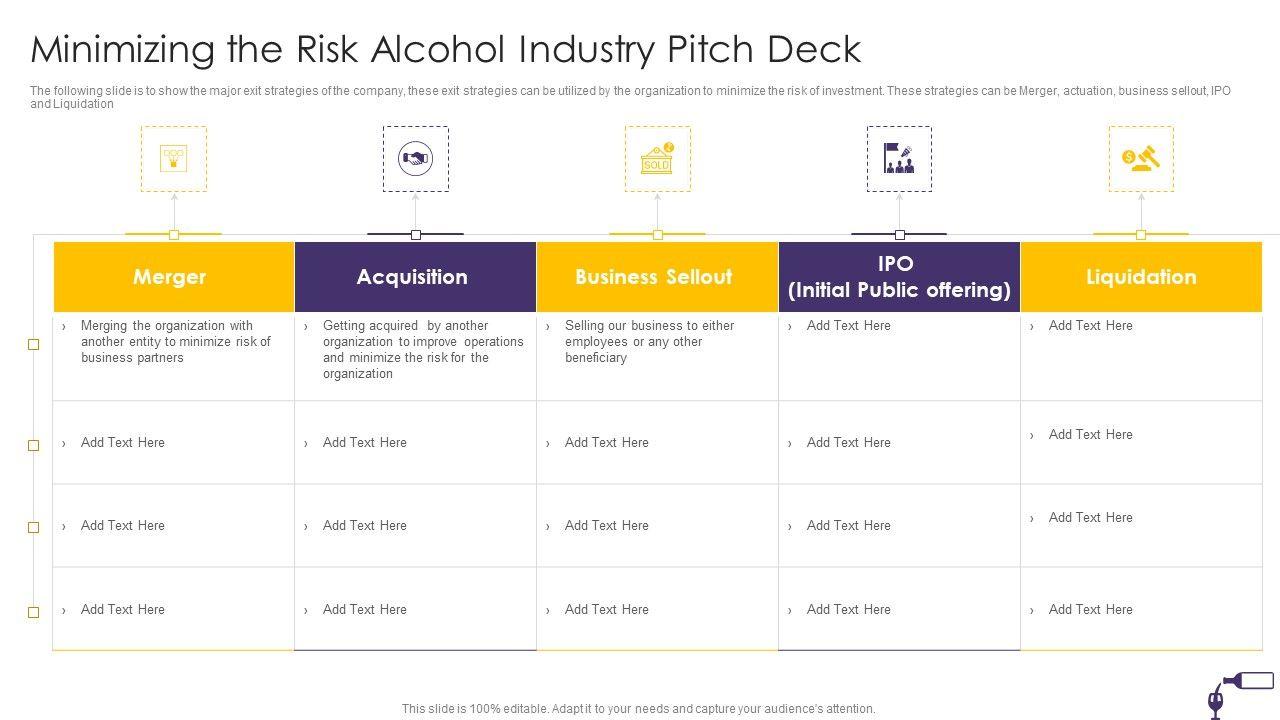
Task: Click the chevron bullet beside Getting acquired text
Action: (306, 326)
